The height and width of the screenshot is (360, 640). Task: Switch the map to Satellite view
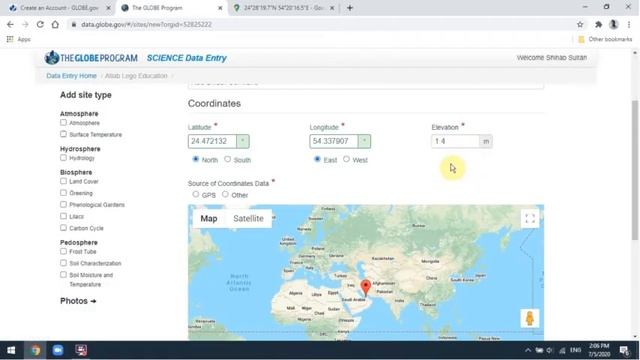(248, 218)
